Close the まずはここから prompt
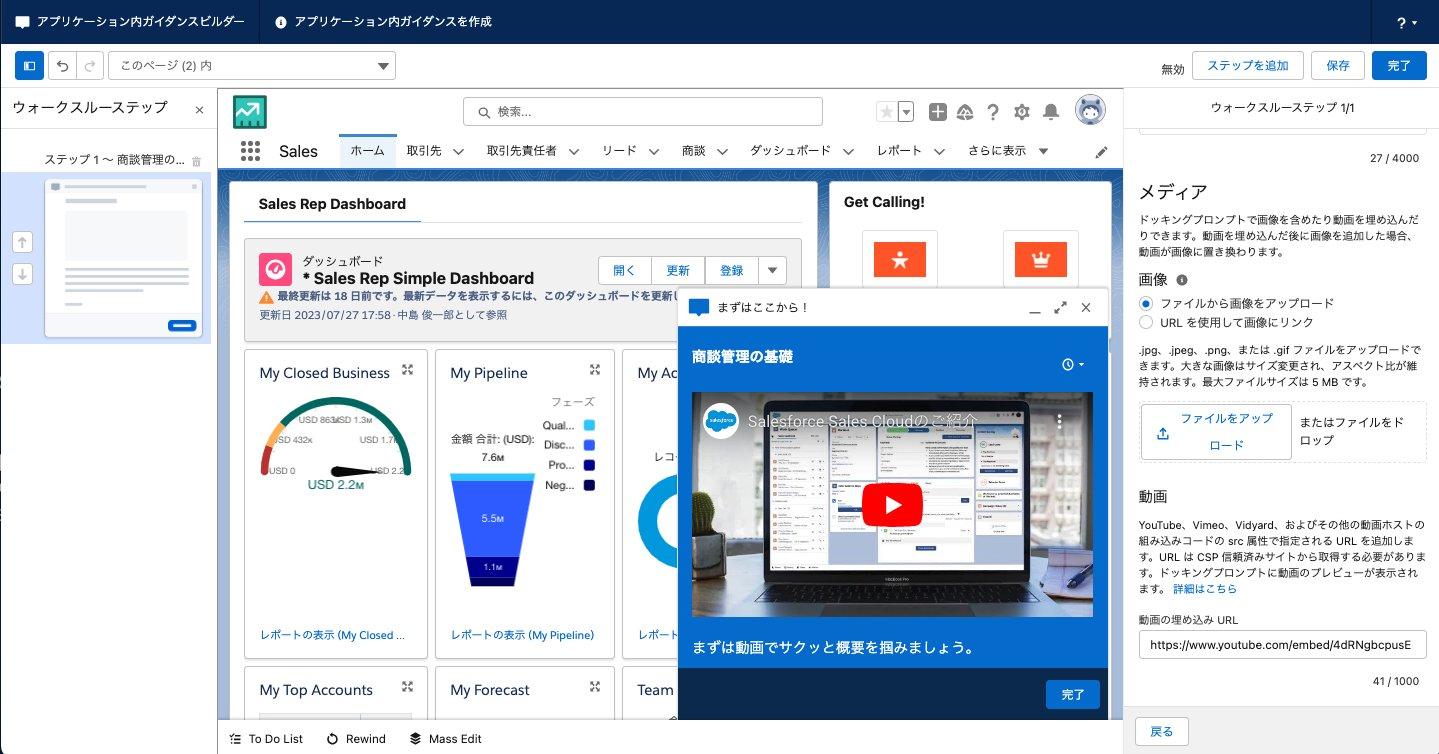Screen dimensions: 1439x754 point(1086,308)
